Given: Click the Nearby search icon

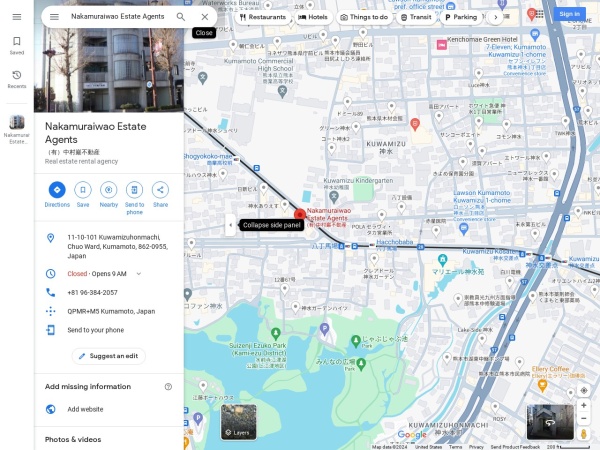Looking at the screenshot, I should click(108, 190).
